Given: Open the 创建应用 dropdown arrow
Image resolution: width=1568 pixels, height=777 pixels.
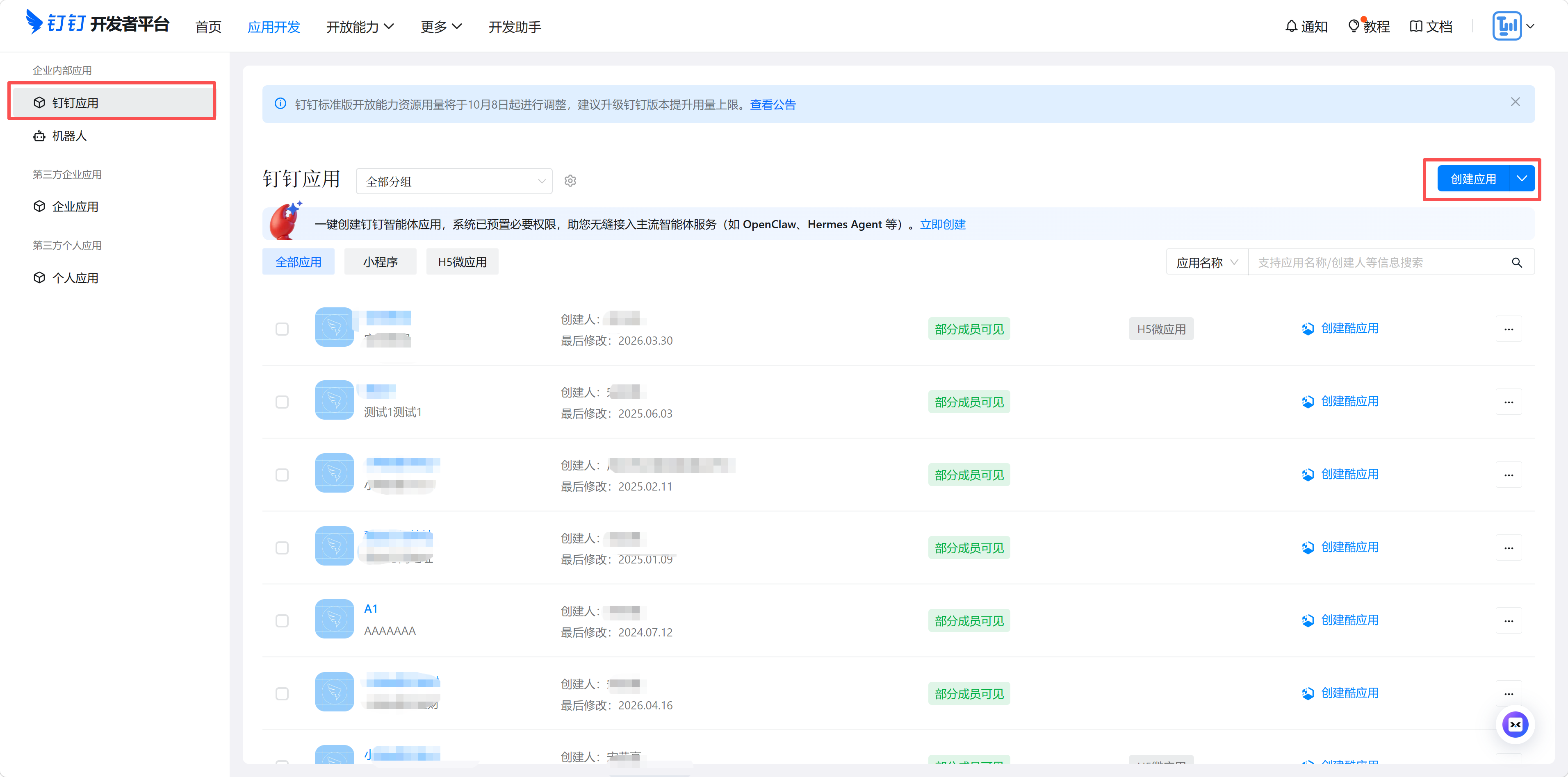Looking at the screenshot, I should click(1522, 179).
